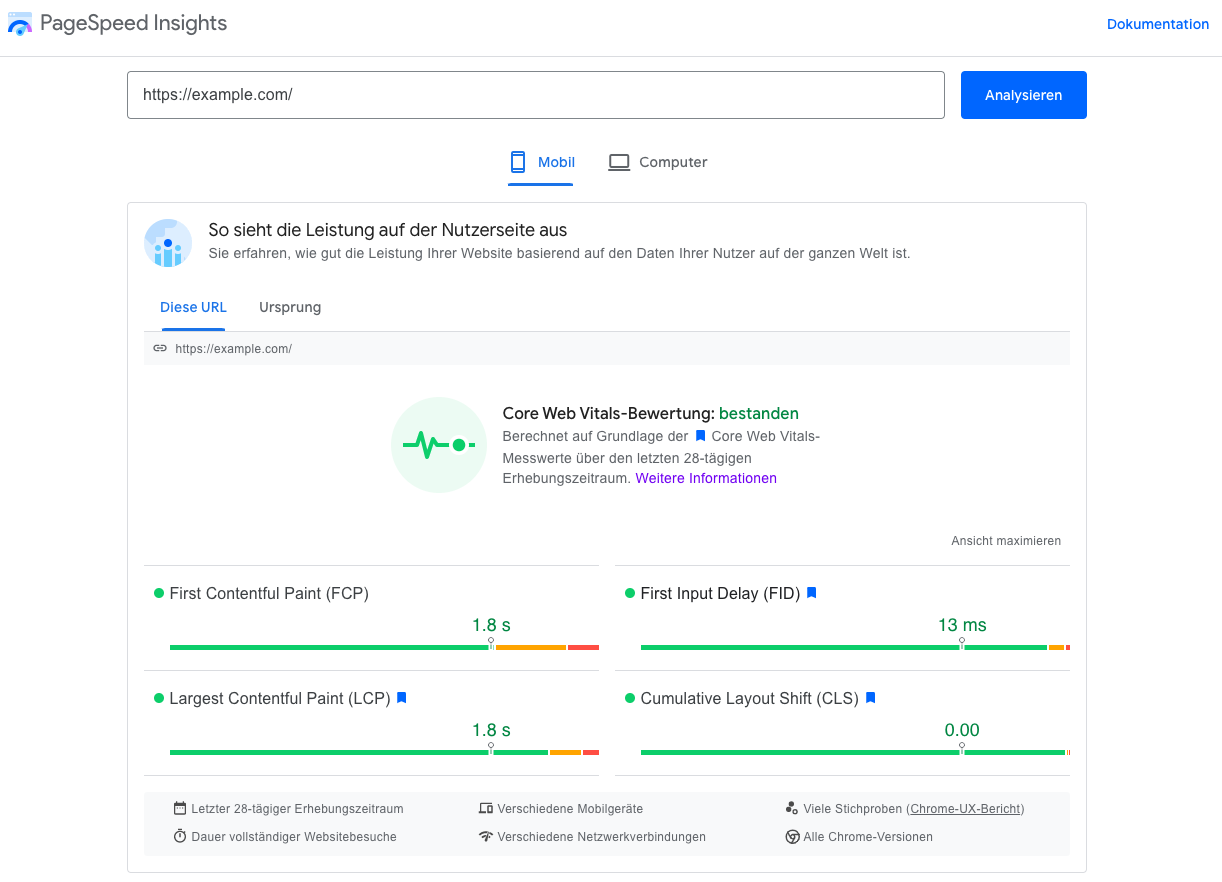
Task: Open the Weitere Informationen link
Action: tap(706, 478)
